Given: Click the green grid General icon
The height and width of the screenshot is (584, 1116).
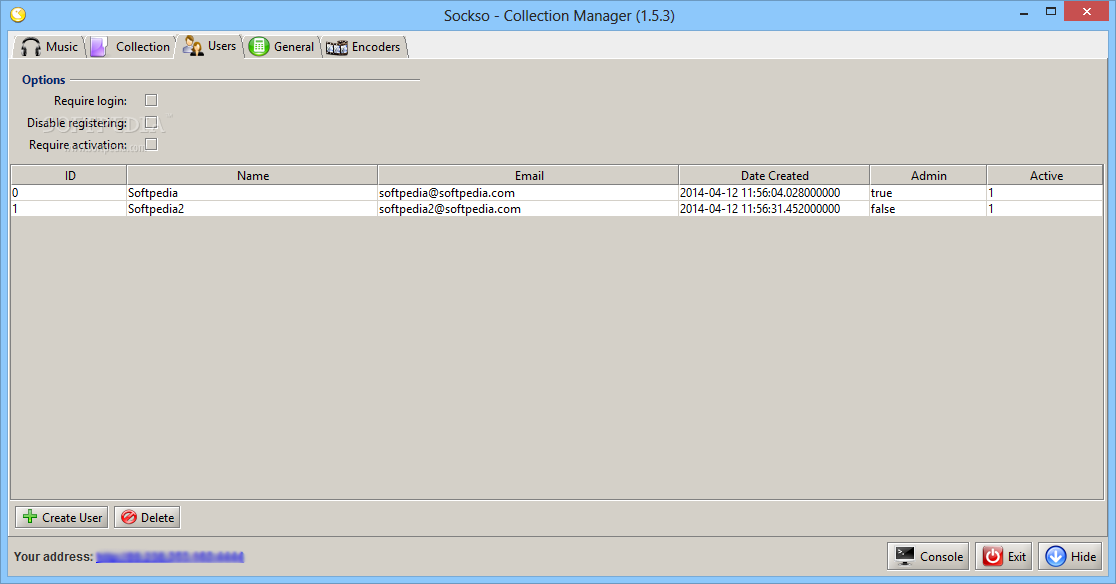Looking at the screenshot, I should (x=259, y=47).
